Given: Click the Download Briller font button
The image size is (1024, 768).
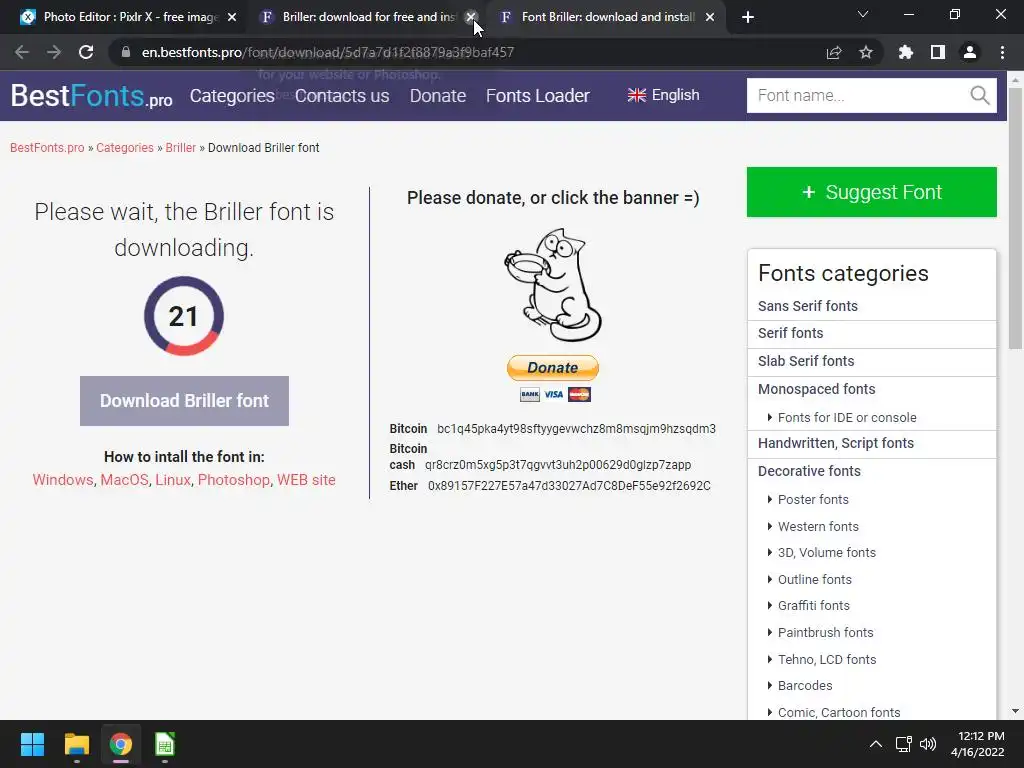Looking at the screenshot, I should [x=184, y=401].
